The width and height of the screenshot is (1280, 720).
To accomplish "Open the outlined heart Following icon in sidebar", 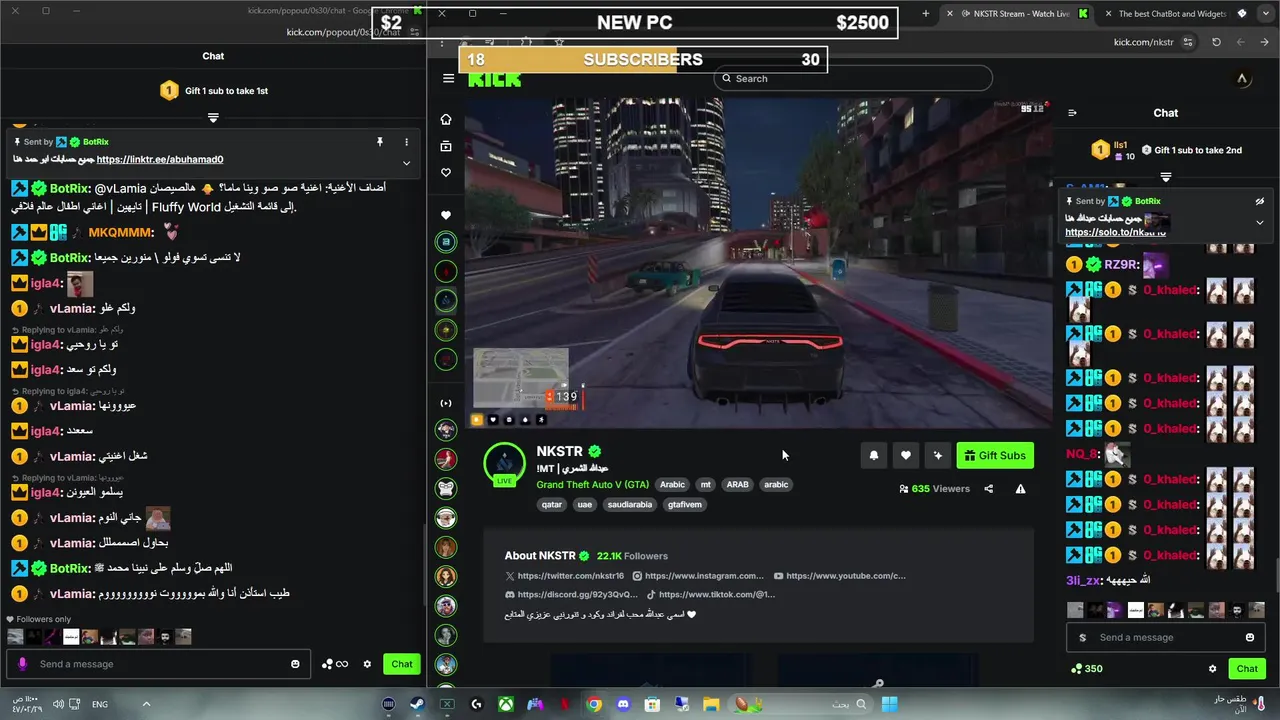I will (446, 173).
